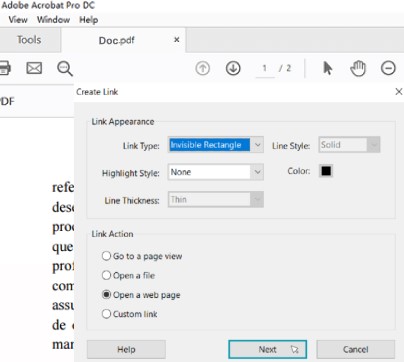The height and width of the screenshot is (362, 404).
Task: Select Open a file radio button
Action: pyautogui.click(x=128, y=275)
